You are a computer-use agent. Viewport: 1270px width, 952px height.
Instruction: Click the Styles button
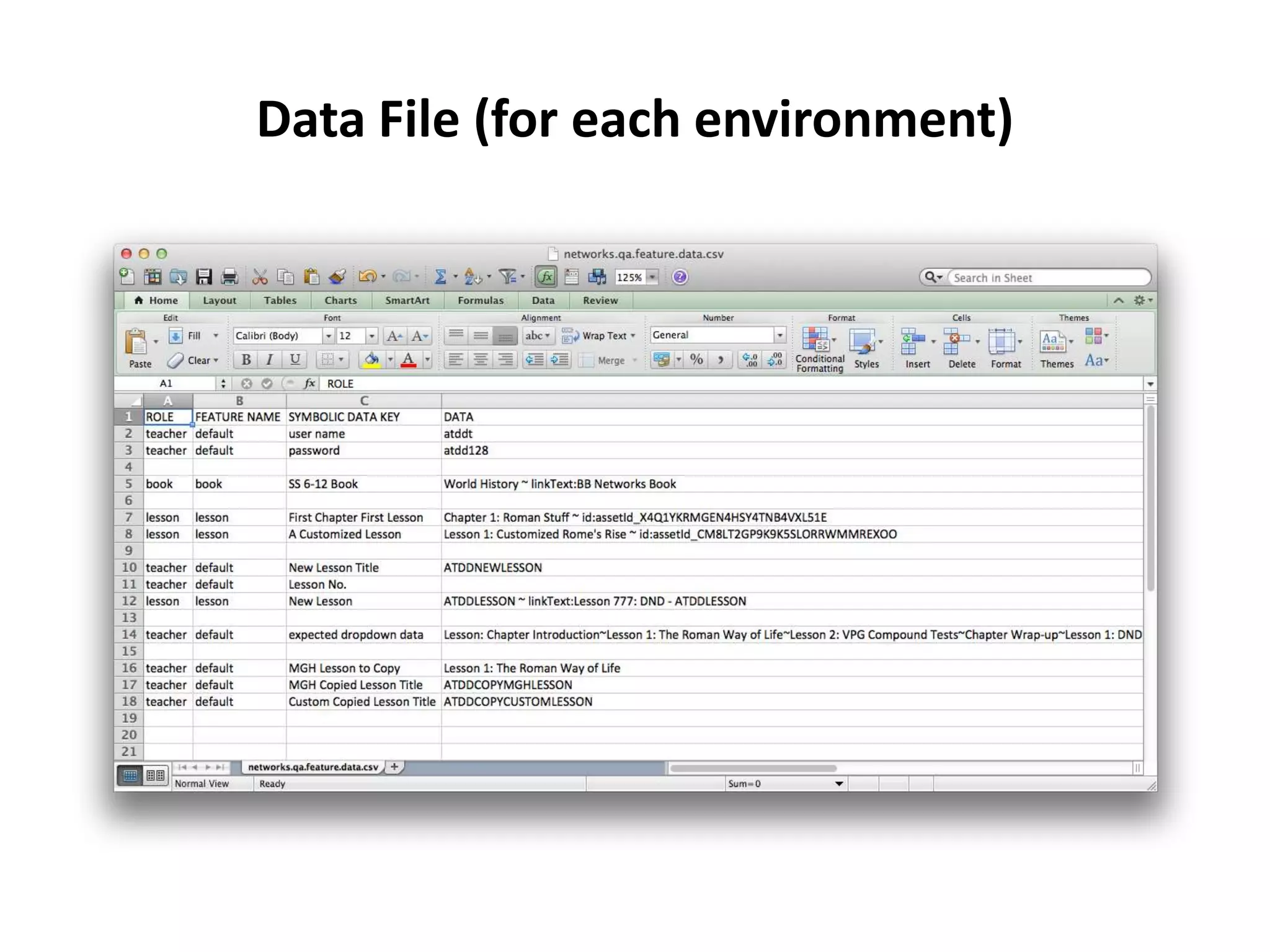click(866, 349)
